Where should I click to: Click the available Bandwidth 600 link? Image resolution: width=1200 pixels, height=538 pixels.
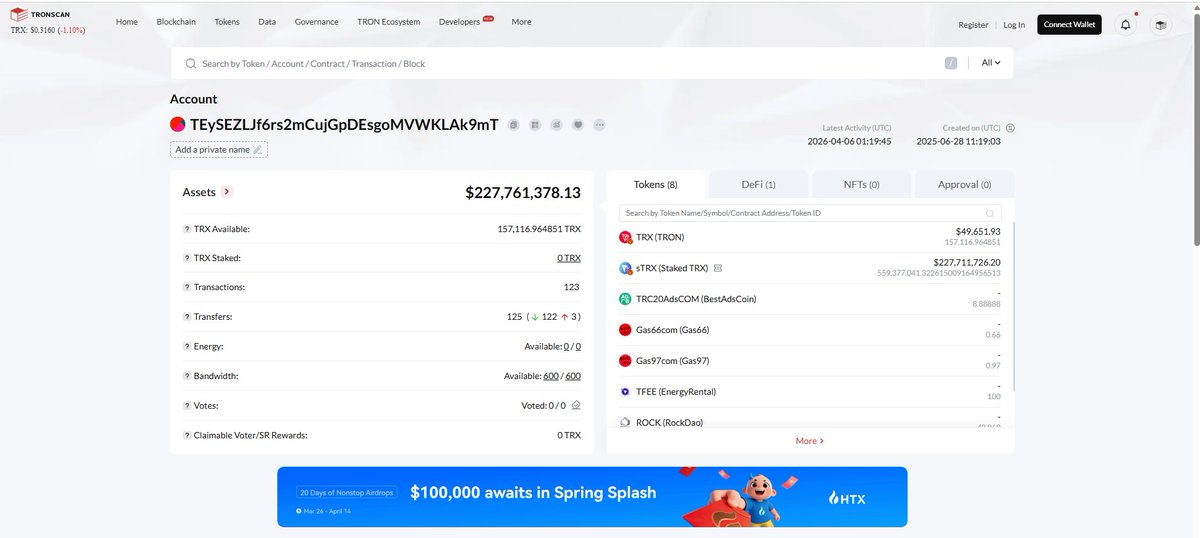pos(551,376)
